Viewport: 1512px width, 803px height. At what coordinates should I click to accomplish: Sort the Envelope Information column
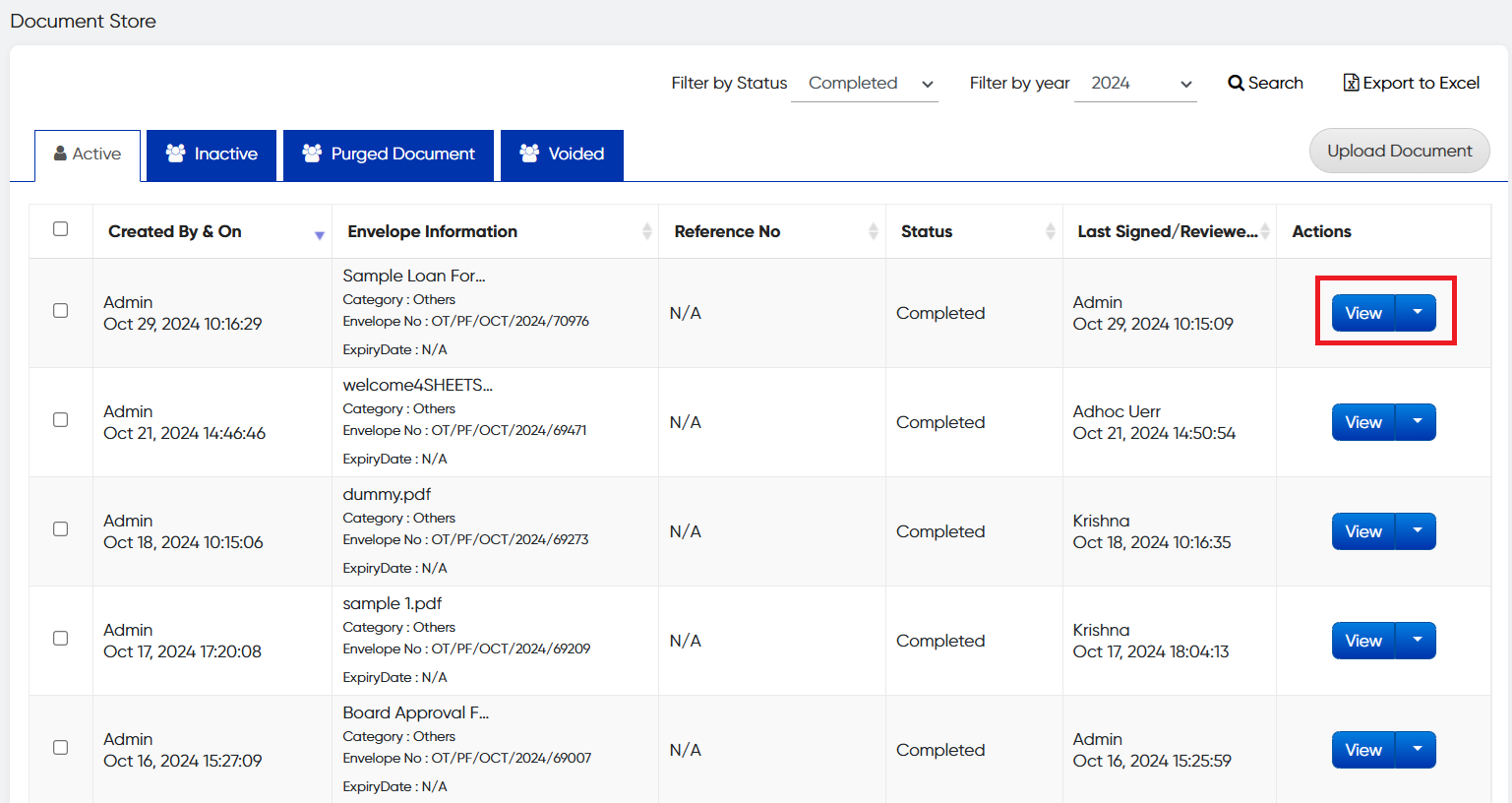[x=646, y=231]
